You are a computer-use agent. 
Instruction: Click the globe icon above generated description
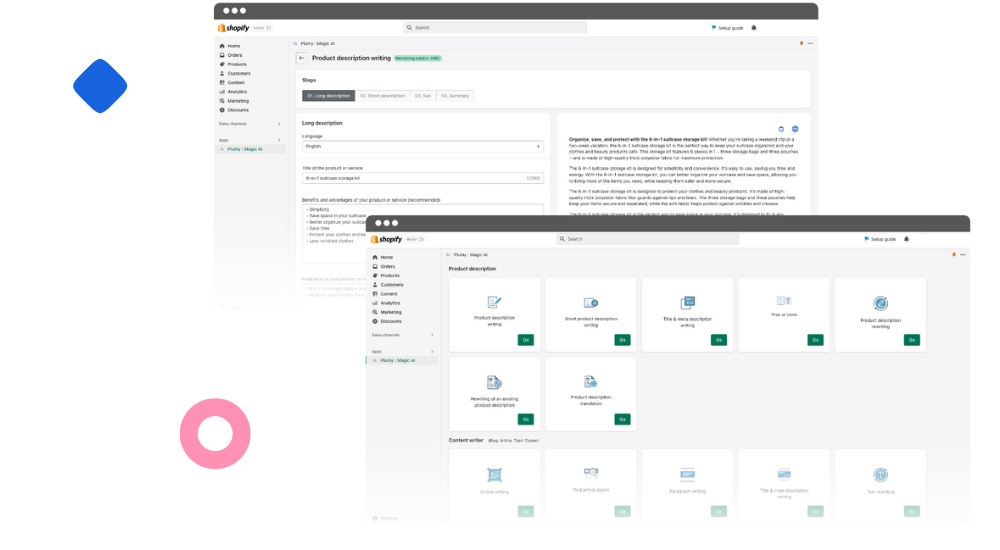795,129
